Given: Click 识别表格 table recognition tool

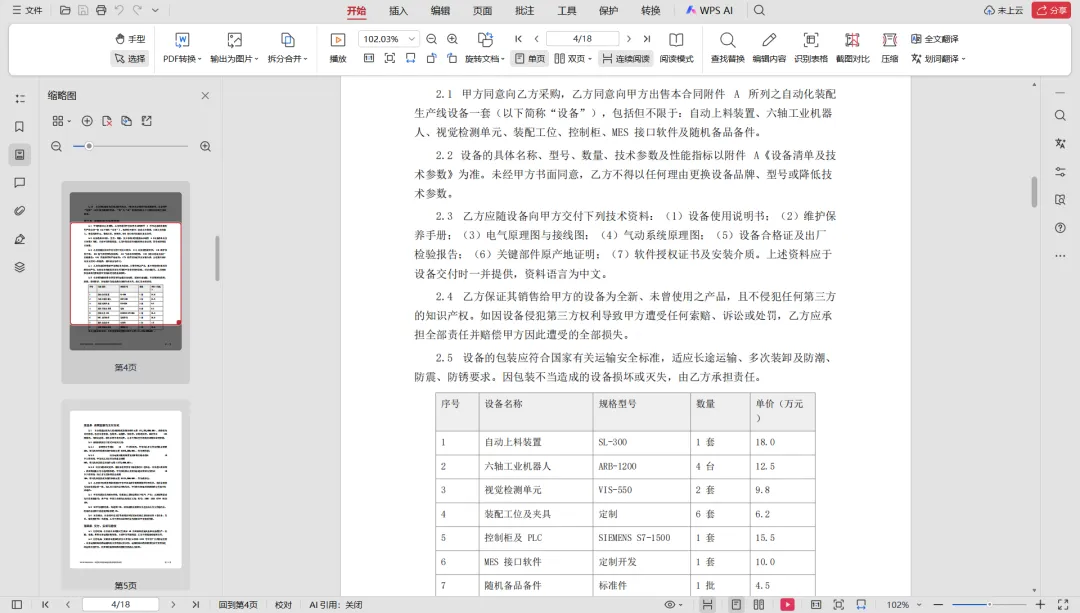Looking at the screenshot, I should (x=811, y=48).
